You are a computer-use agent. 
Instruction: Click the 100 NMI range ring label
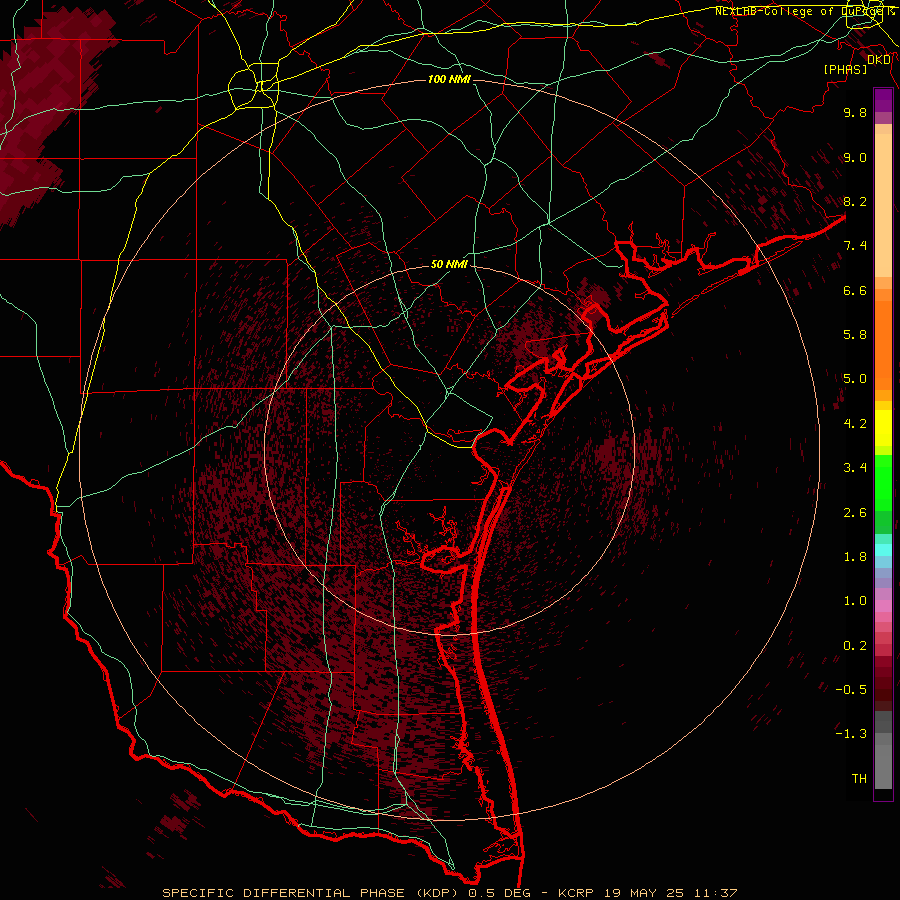(449, 79)
